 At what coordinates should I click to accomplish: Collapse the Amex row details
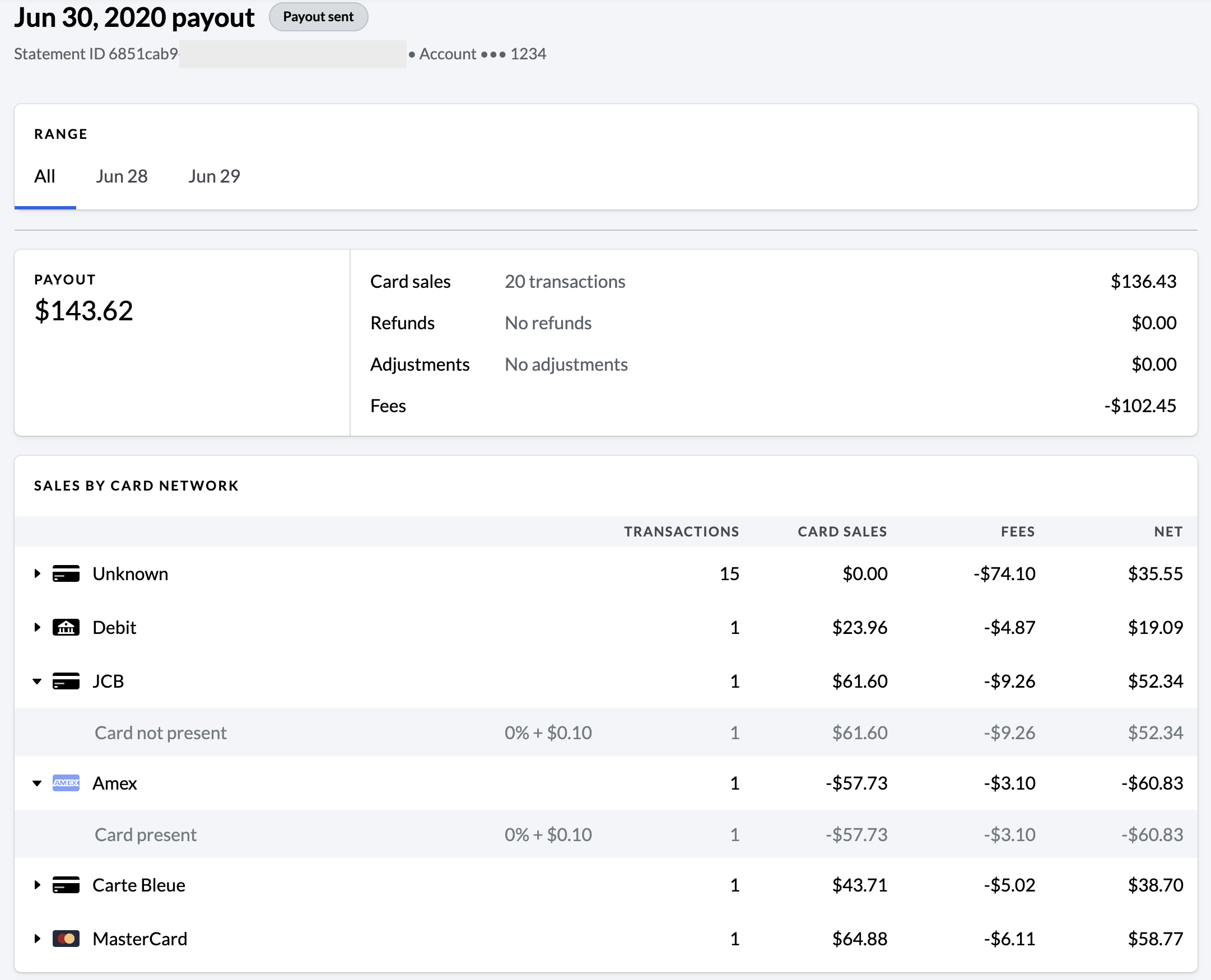(38, 783)
